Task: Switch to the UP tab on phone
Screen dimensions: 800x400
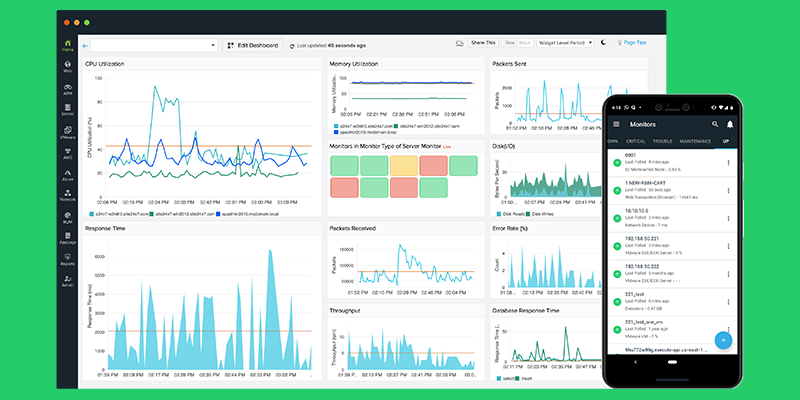Action: (x=726, y=141)
